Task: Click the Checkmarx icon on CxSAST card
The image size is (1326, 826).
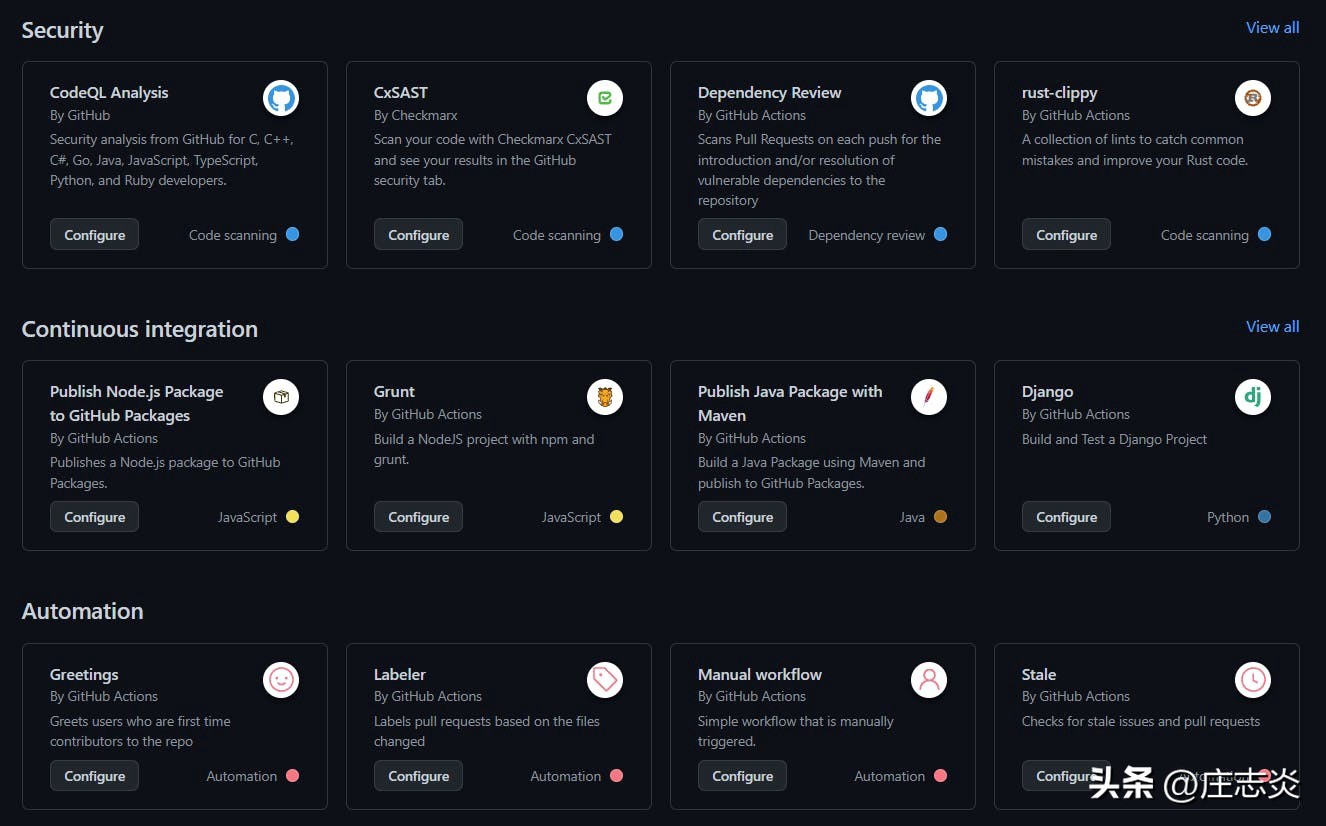Action: coord(605,98)
